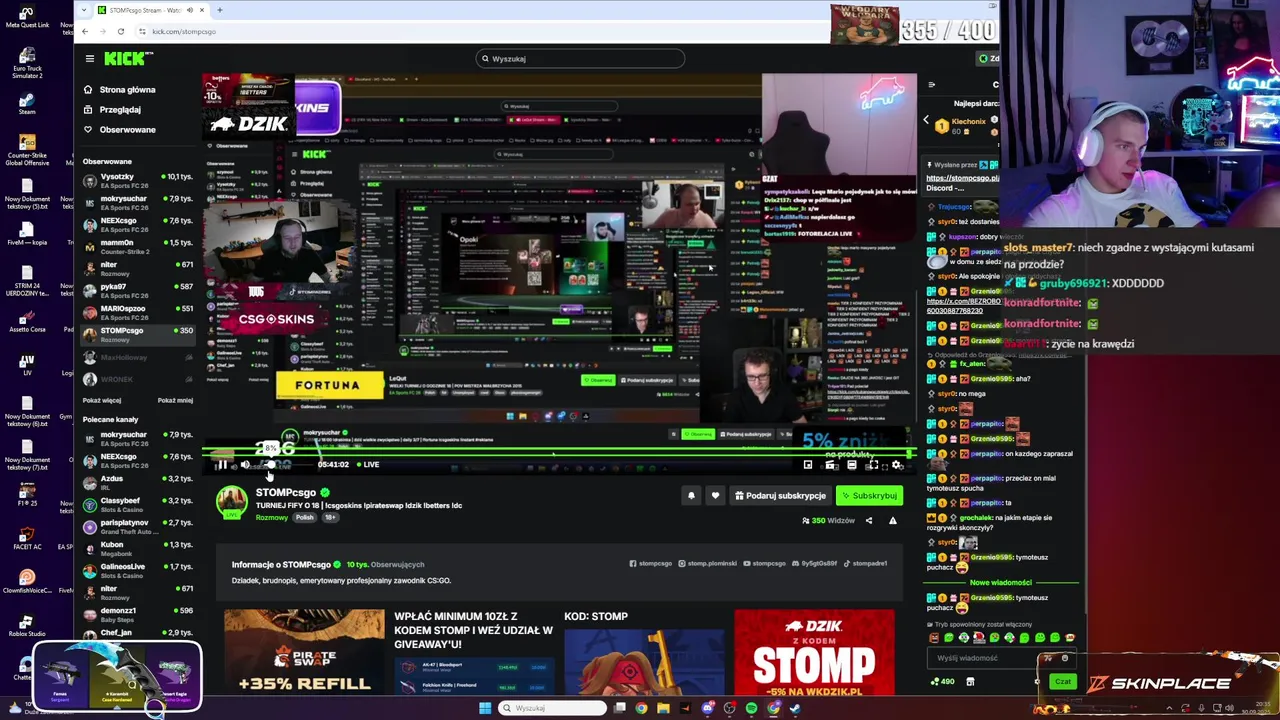Open Pirate Swap +35% refill banner
Viewport: 1280px width, 720px height.
point(304,651)
